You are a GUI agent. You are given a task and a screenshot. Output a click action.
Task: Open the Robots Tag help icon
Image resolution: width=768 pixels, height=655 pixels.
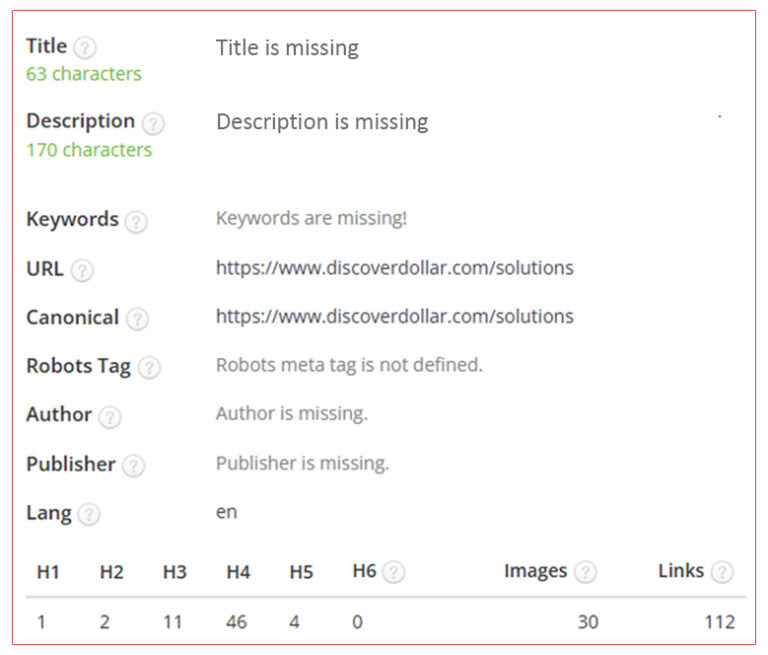coord(149,367)
